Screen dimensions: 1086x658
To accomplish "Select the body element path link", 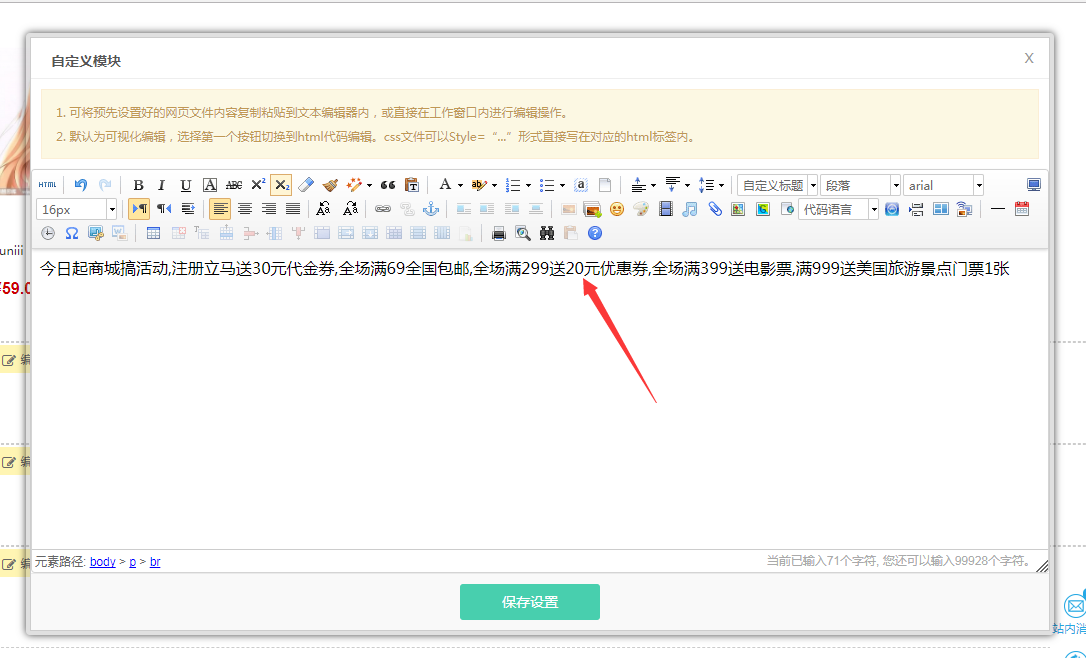I will click(103, 562).
